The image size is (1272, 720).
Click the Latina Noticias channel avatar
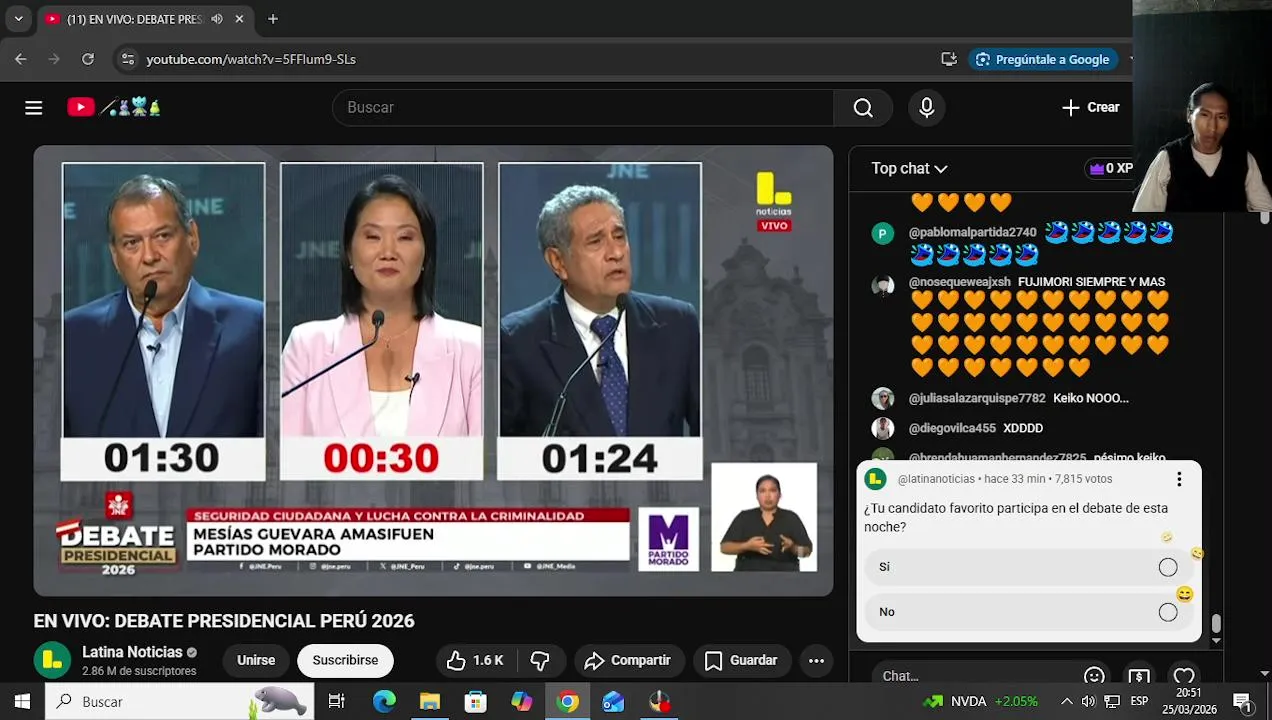[53, 660]
